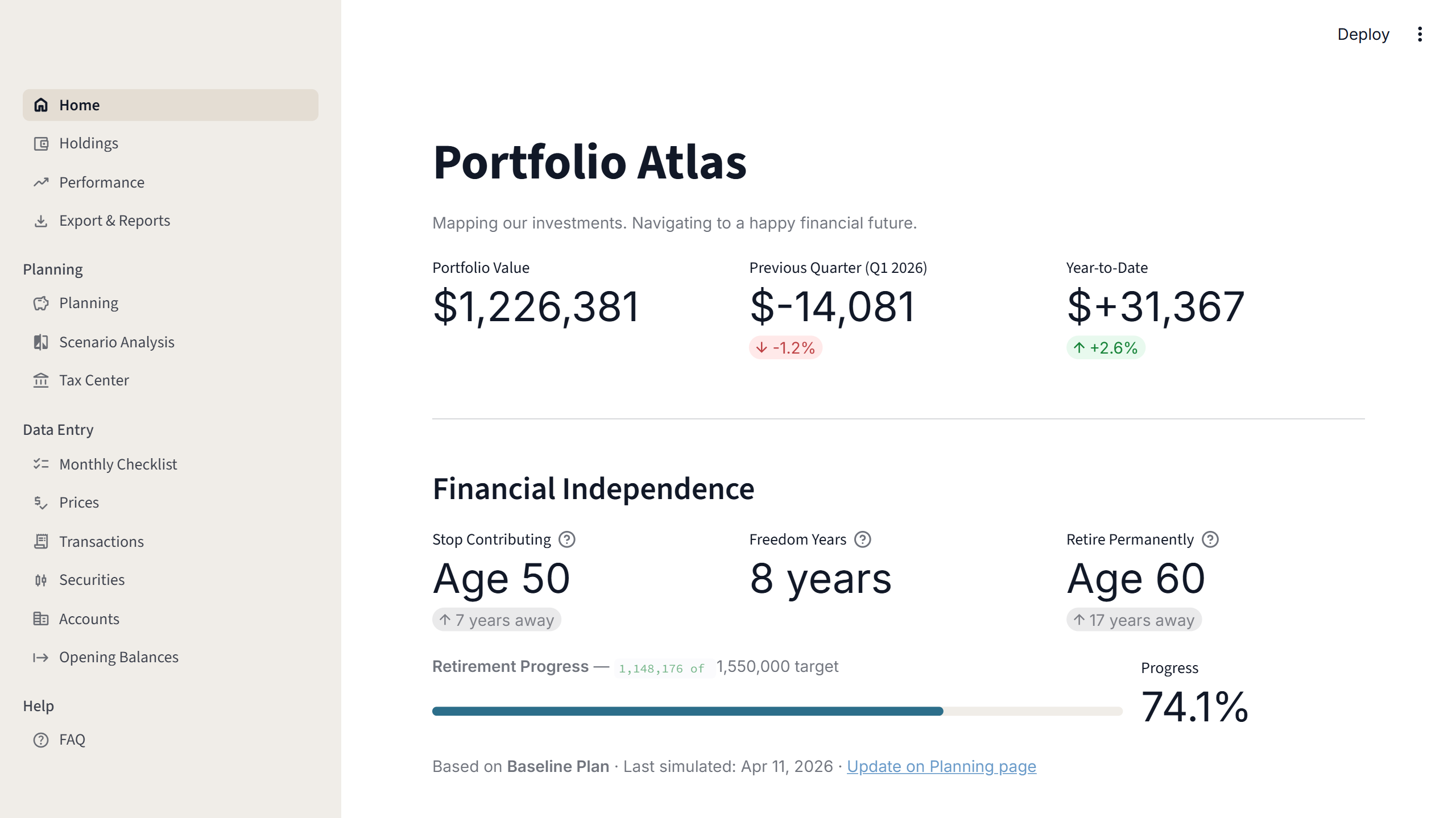This screenshot has height=818, width=1456.
Task: Click the Deploy button
Action: click(x=1363, y=34)
